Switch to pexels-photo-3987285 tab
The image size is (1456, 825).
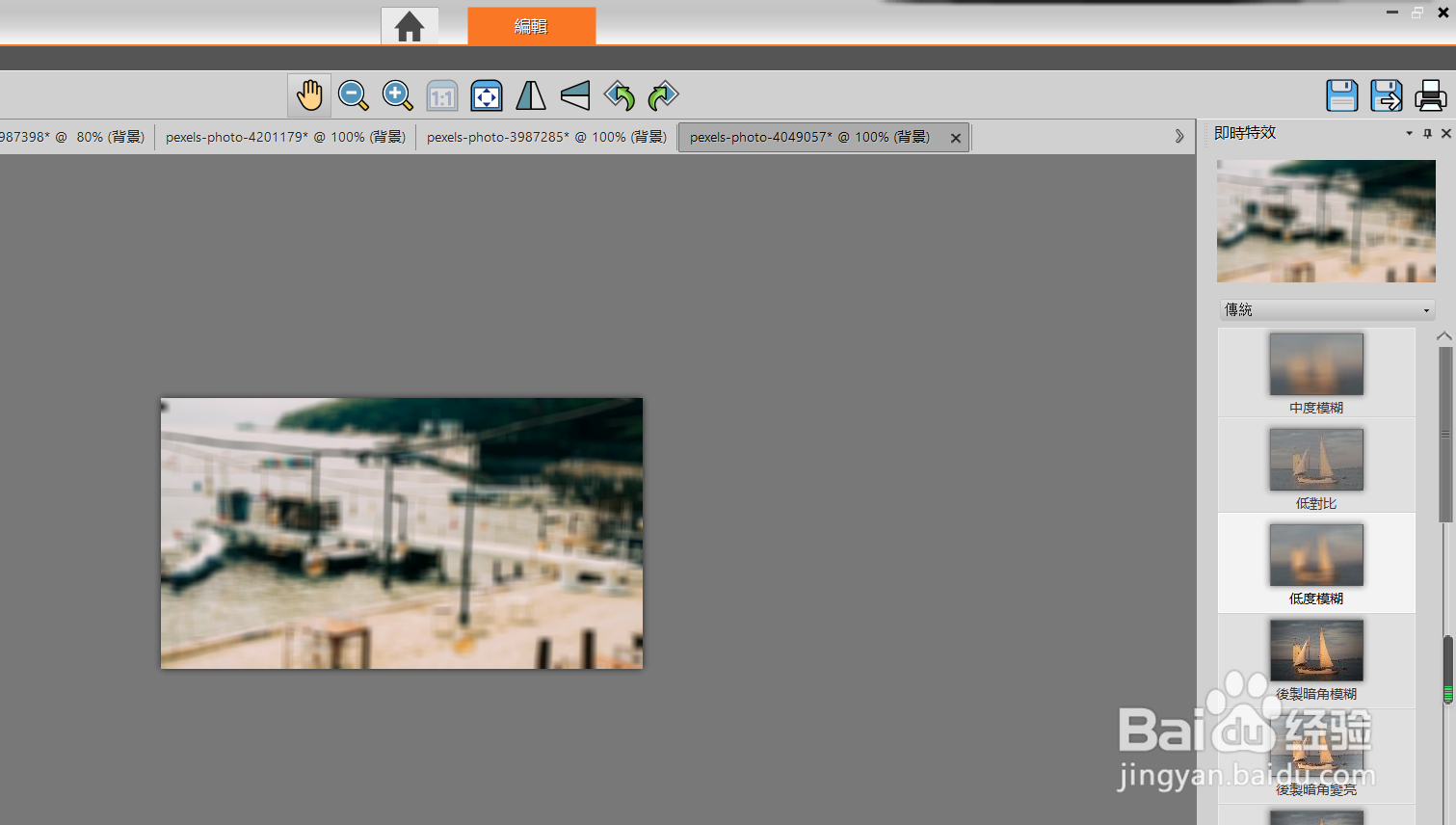546,137
